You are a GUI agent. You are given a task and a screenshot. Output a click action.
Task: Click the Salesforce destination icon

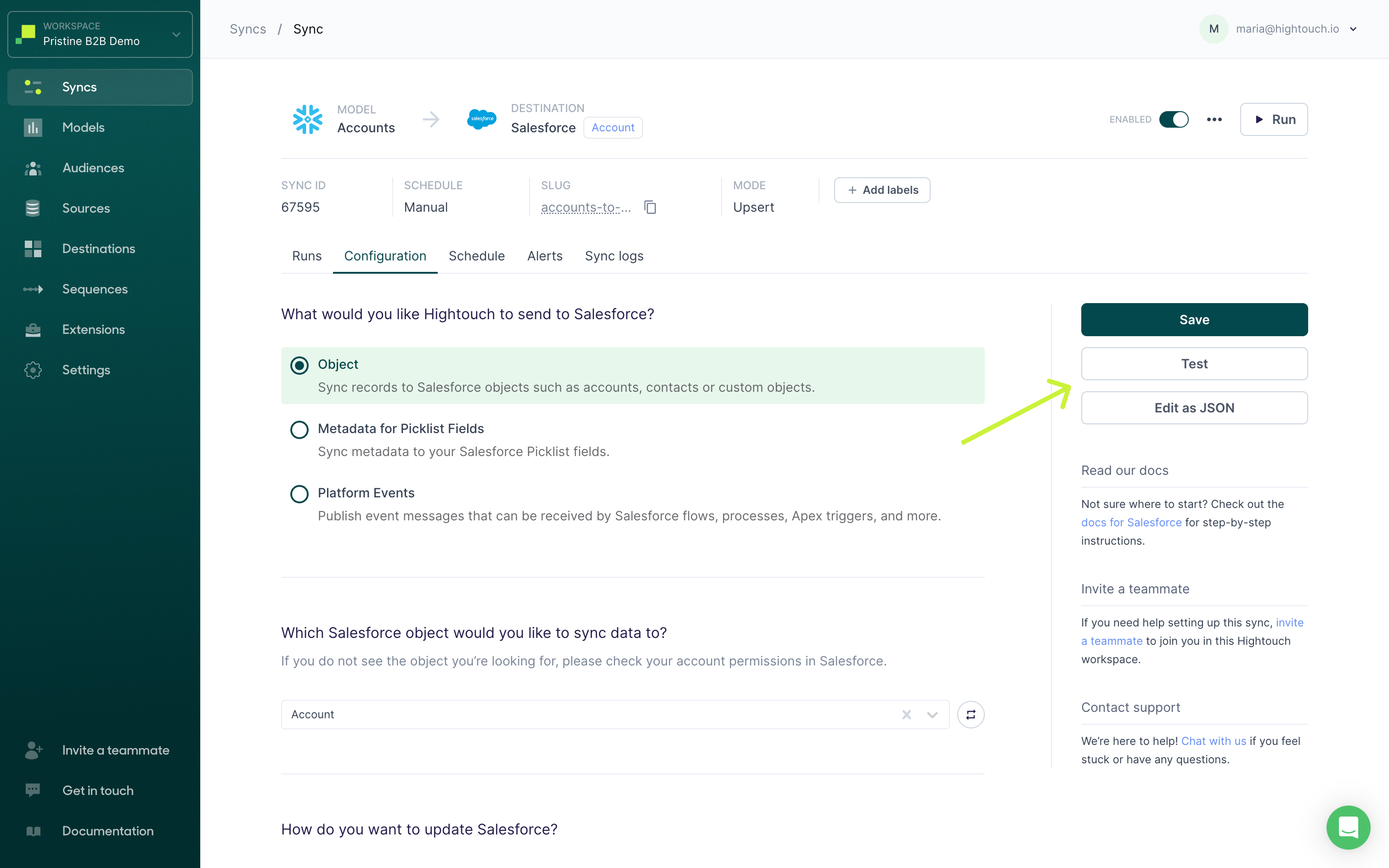pos(481,119)
